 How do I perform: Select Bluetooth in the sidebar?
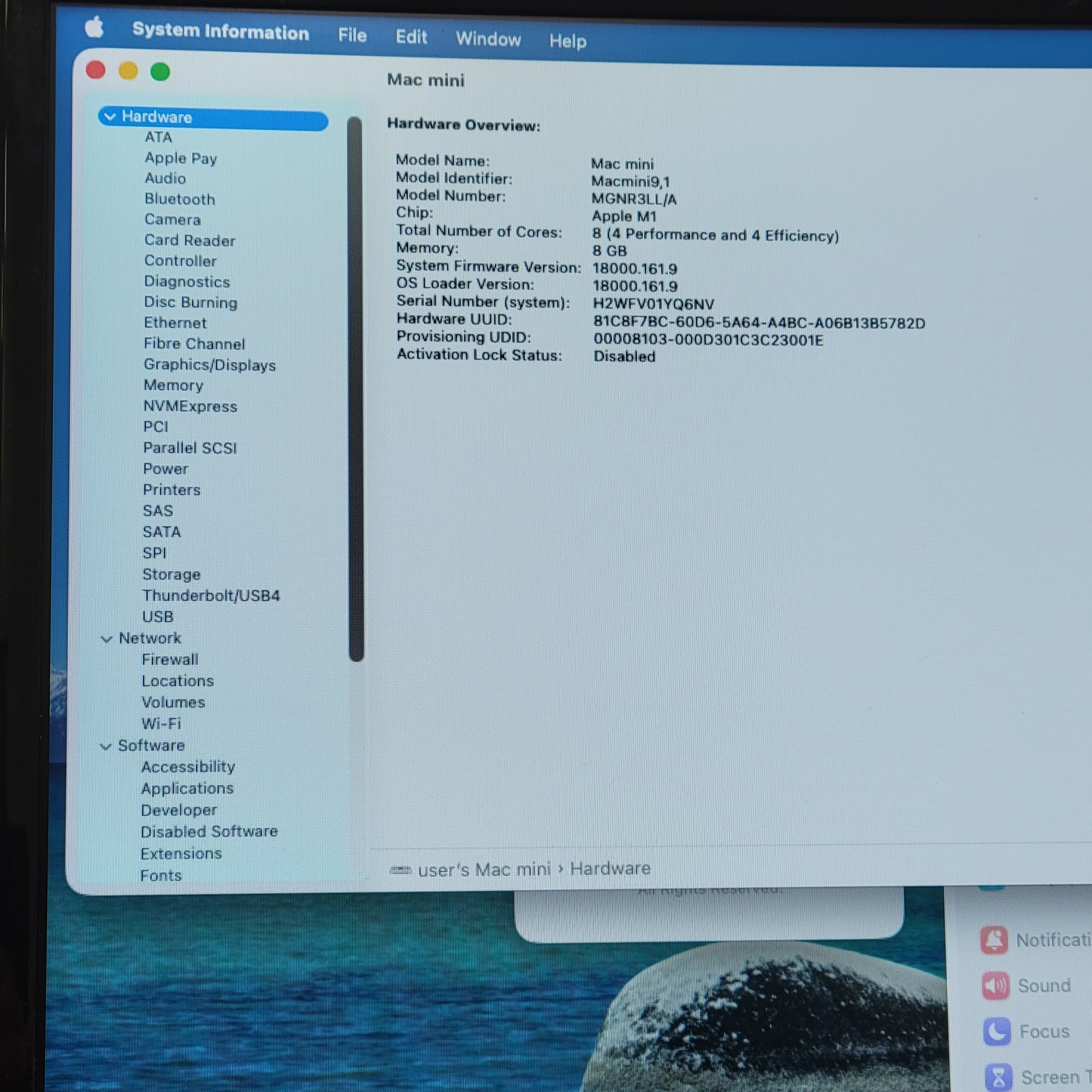[x=180, y=199]
